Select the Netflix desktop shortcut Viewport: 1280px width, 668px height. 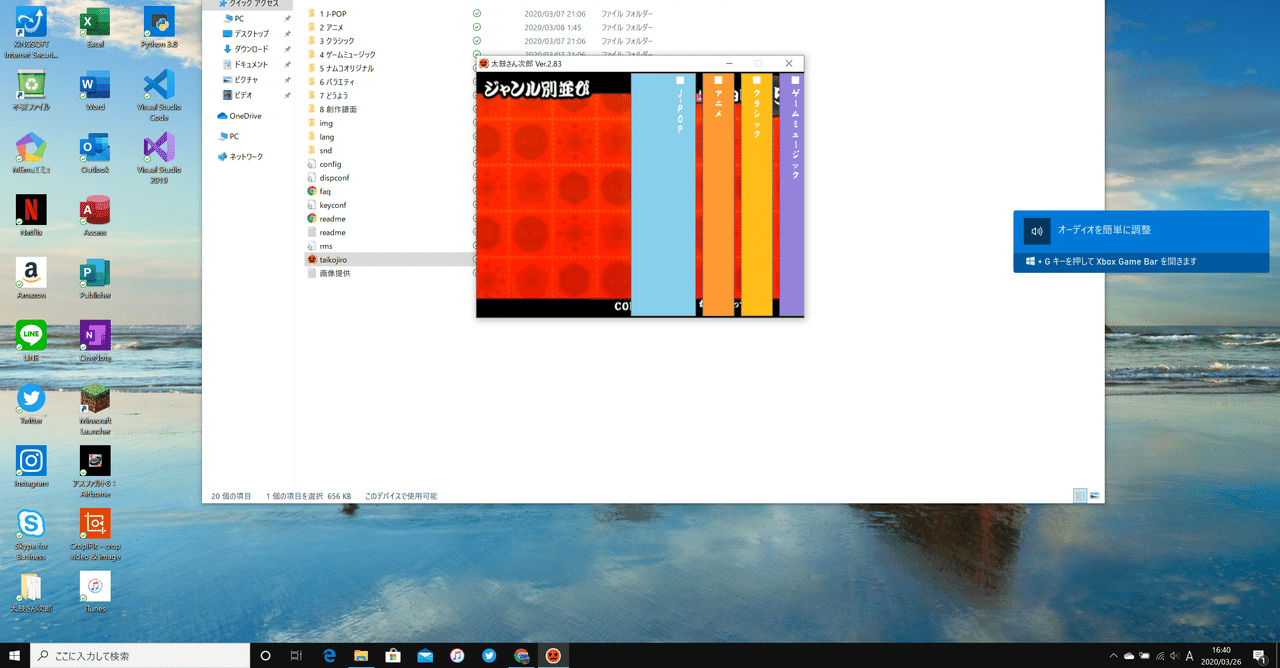point(31,216)
